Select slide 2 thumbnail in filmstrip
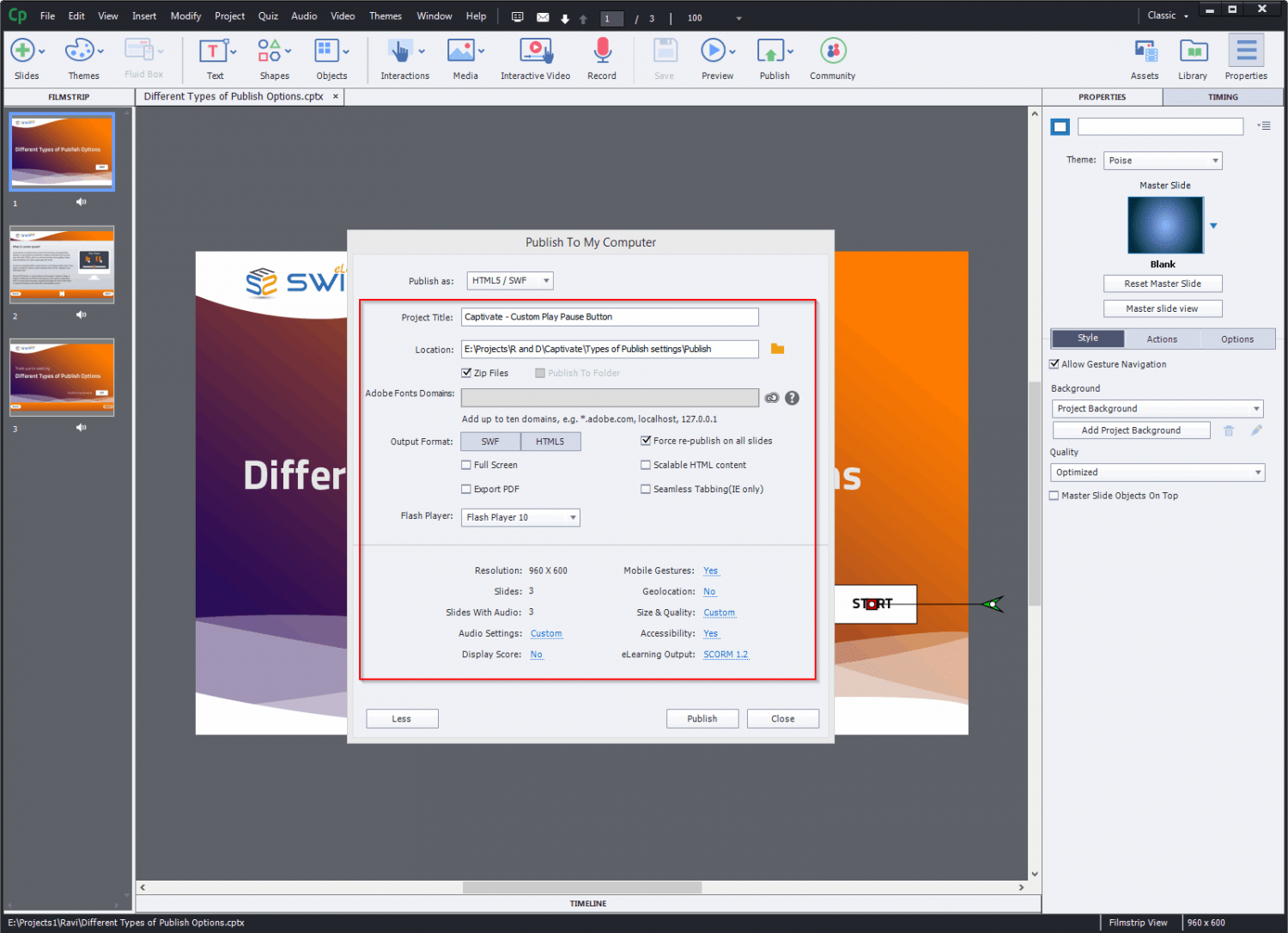 62,265
